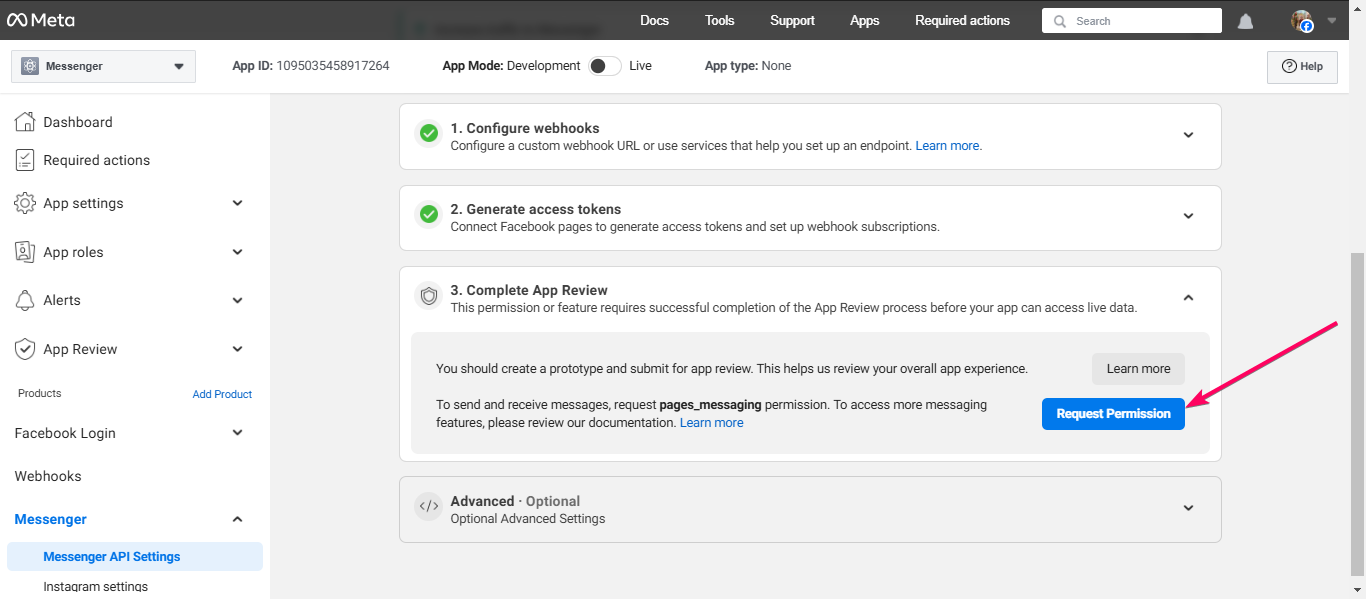This screenshot has height=599, width=1366.
Task: Click the page vertical scrollbar
Action: [x=1357, y=412]
